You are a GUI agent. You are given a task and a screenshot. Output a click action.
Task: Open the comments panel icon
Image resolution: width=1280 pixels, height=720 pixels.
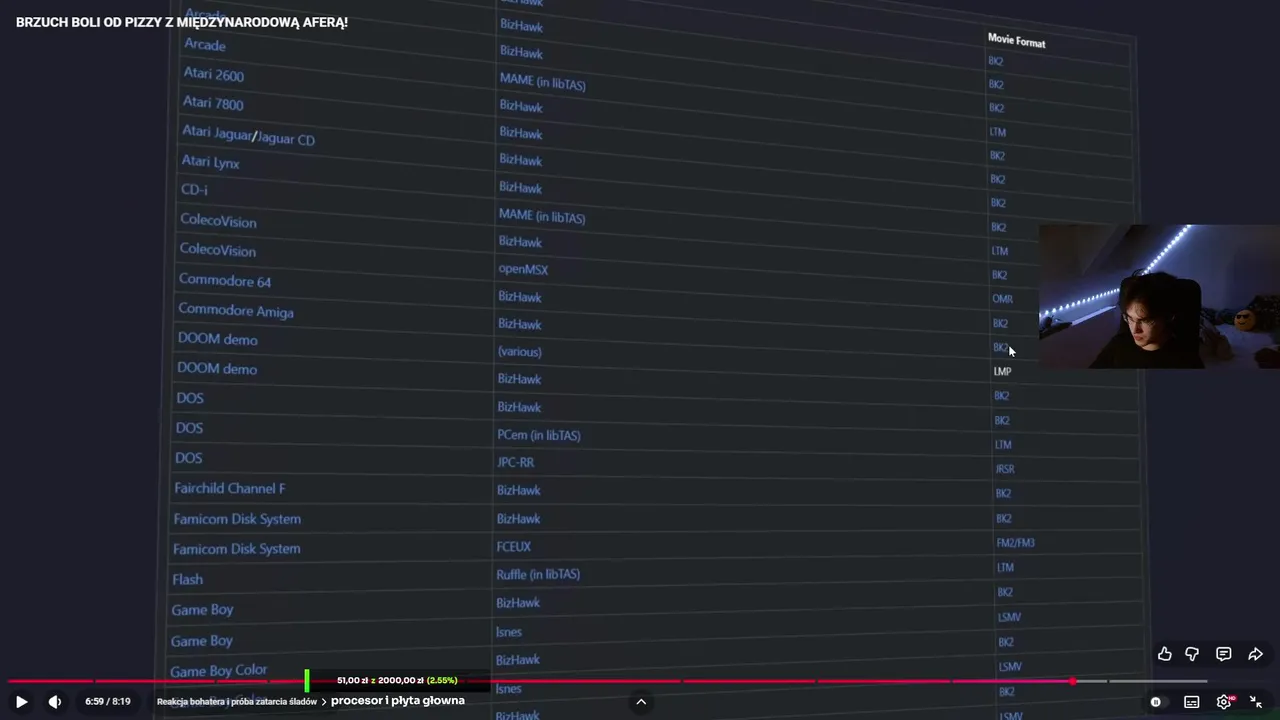click(x=1223, y=654)
